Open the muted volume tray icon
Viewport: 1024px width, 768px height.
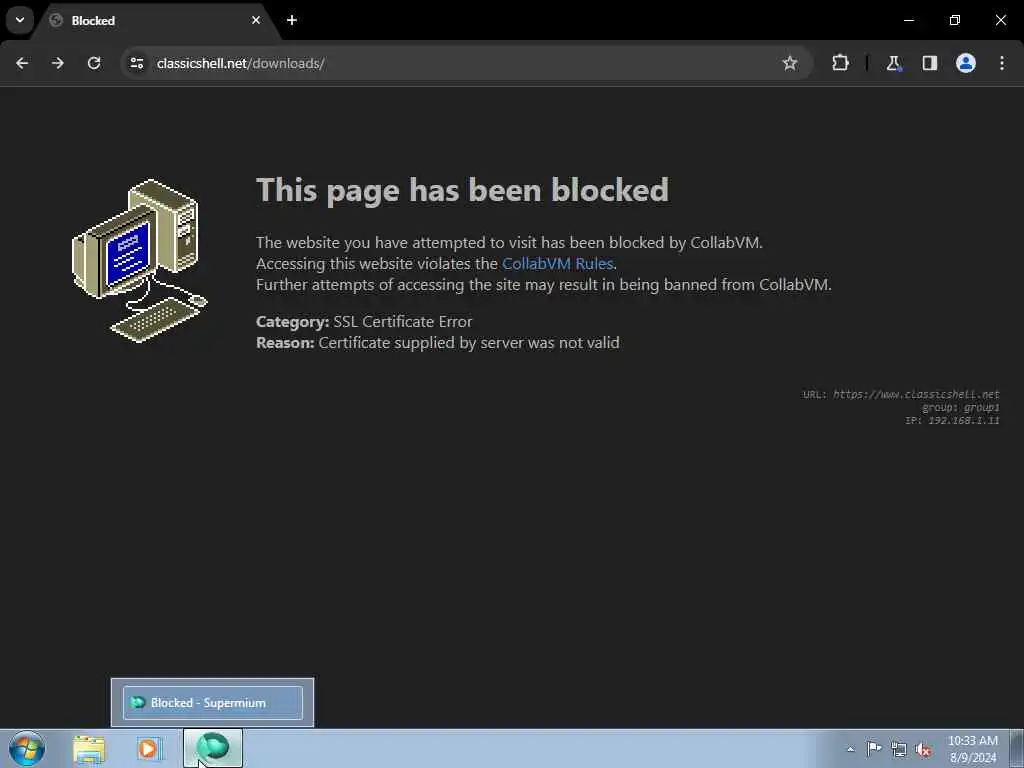pos(923,750)
